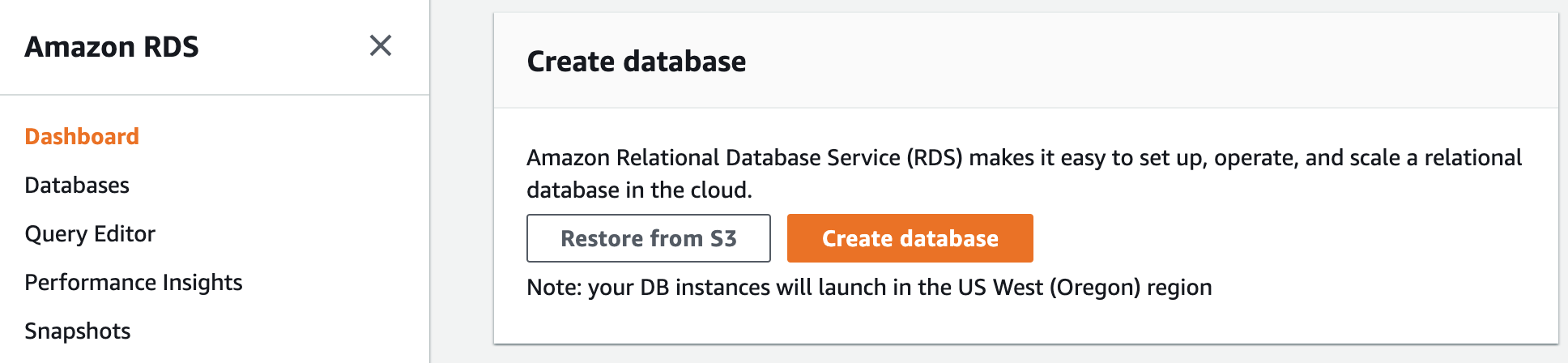The height and width of the screenshot is (363, 1568).
Task: Open Query Editor from the sidebar
Action: [x=90, y=233]
